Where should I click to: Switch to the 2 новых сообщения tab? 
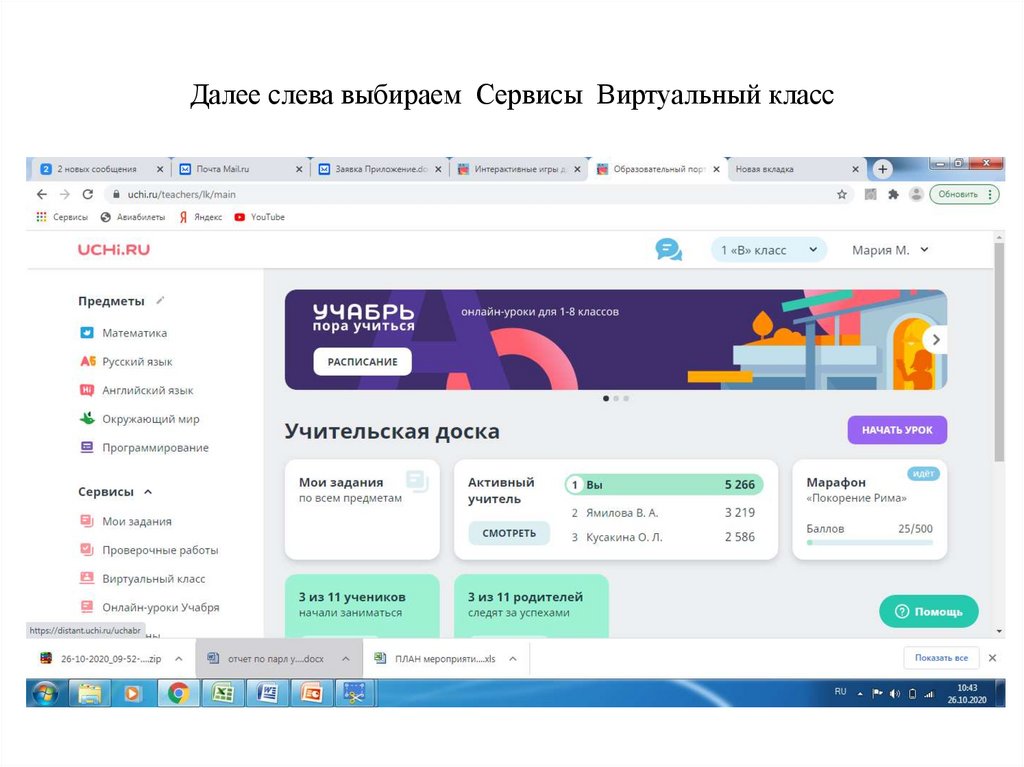pyautogui.click(x=102, y=169)
